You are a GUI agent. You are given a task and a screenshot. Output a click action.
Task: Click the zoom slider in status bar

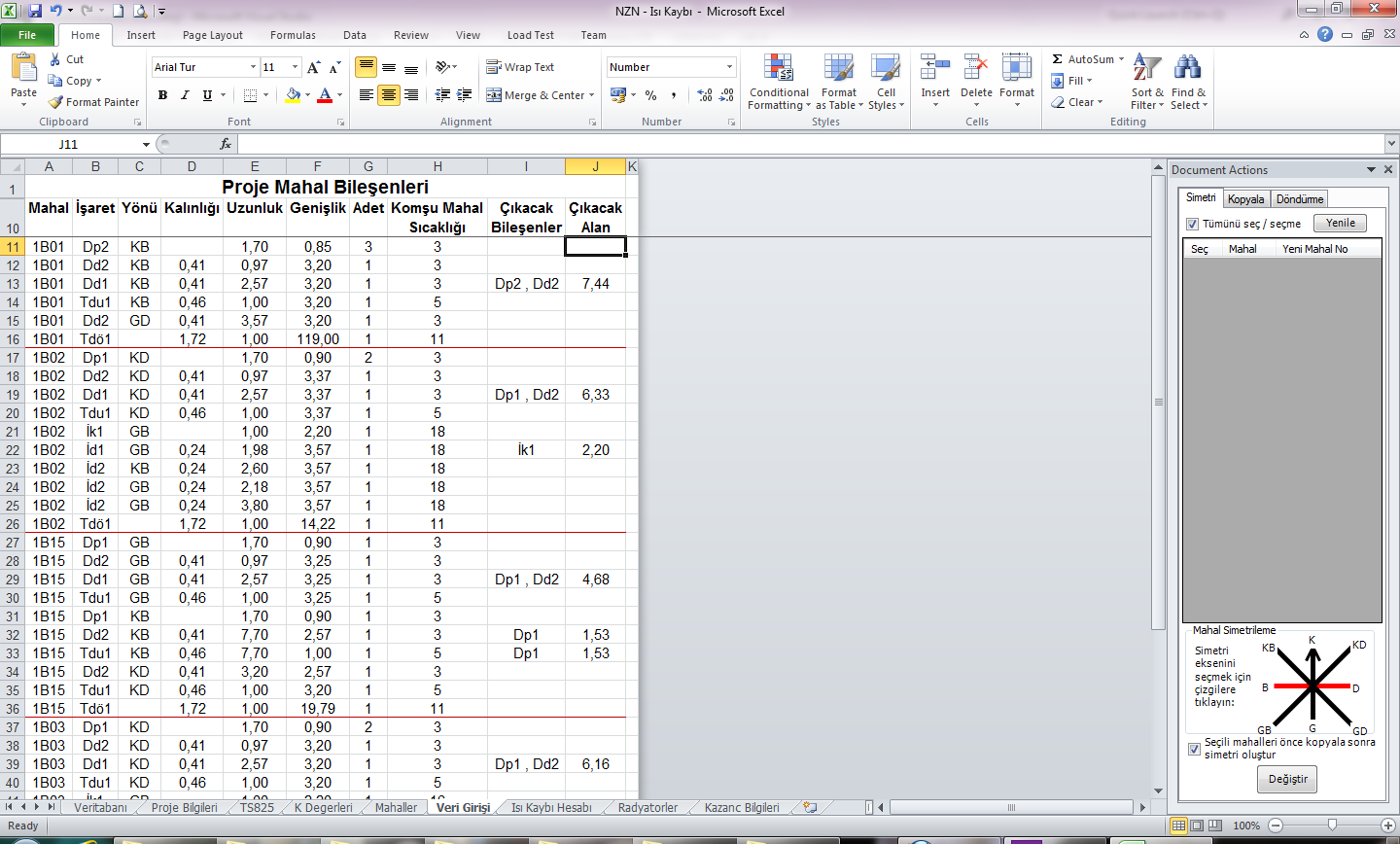point(1332,826)
